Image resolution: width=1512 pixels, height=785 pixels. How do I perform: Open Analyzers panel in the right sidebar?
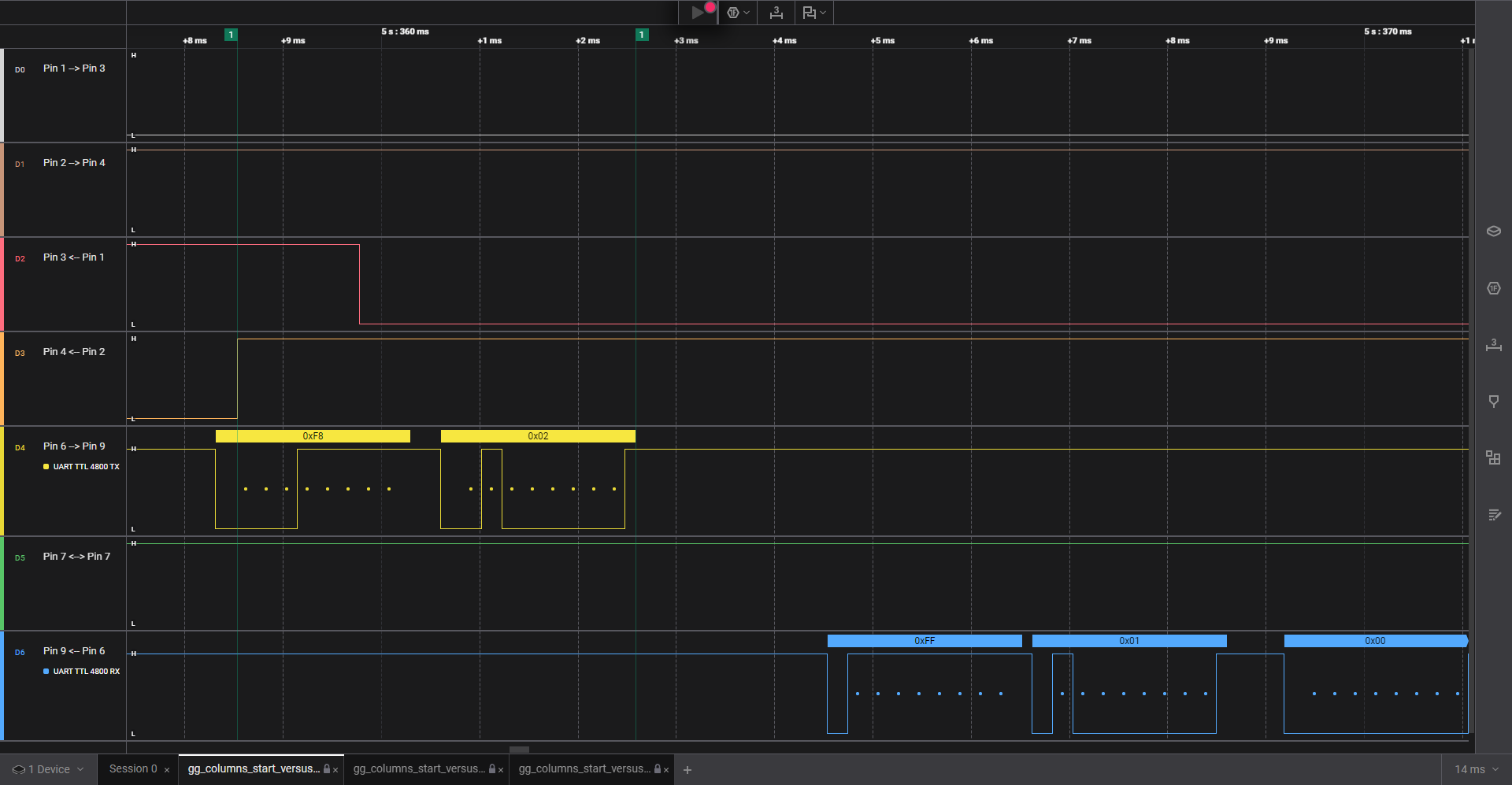click(1493, 288)
